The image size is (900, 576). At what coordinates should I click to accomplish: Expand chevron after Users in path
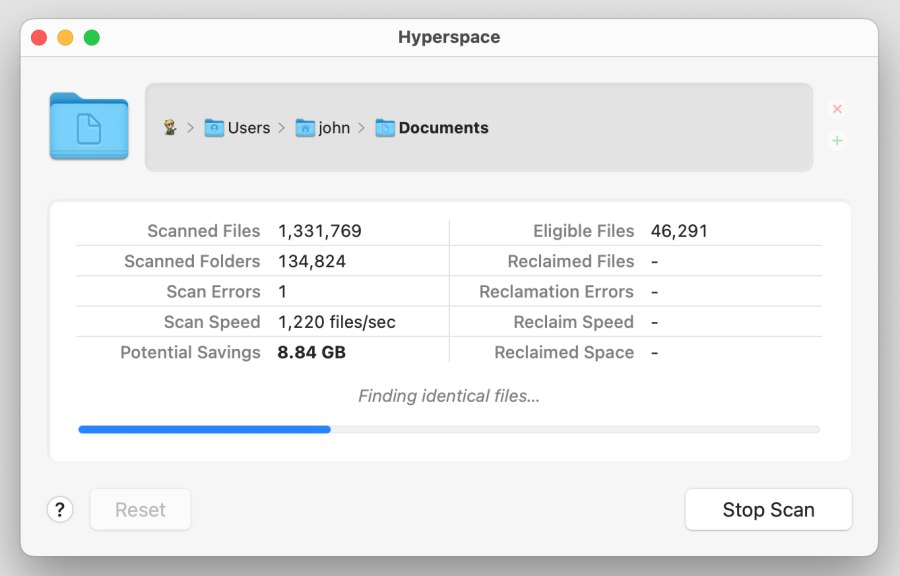[281, 127]
